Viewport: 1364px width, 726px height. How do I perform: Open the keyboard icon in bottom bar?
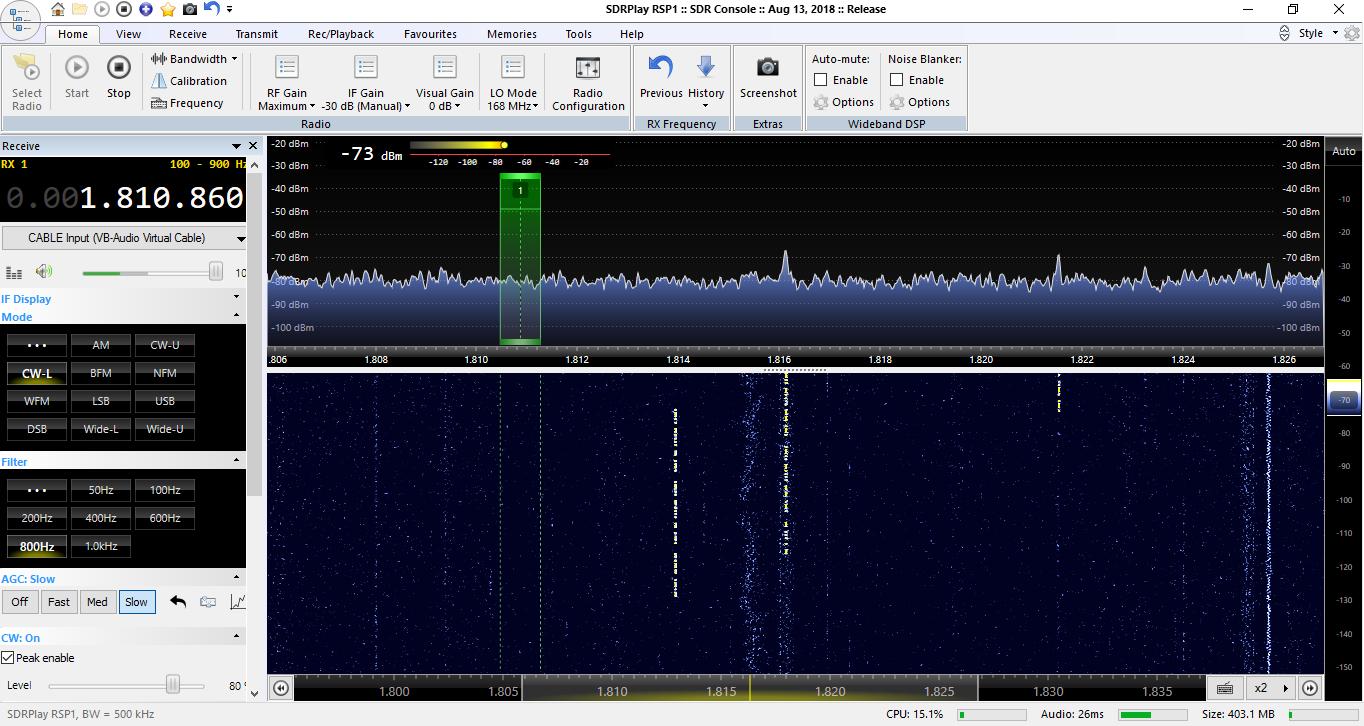click(1224, 688)
